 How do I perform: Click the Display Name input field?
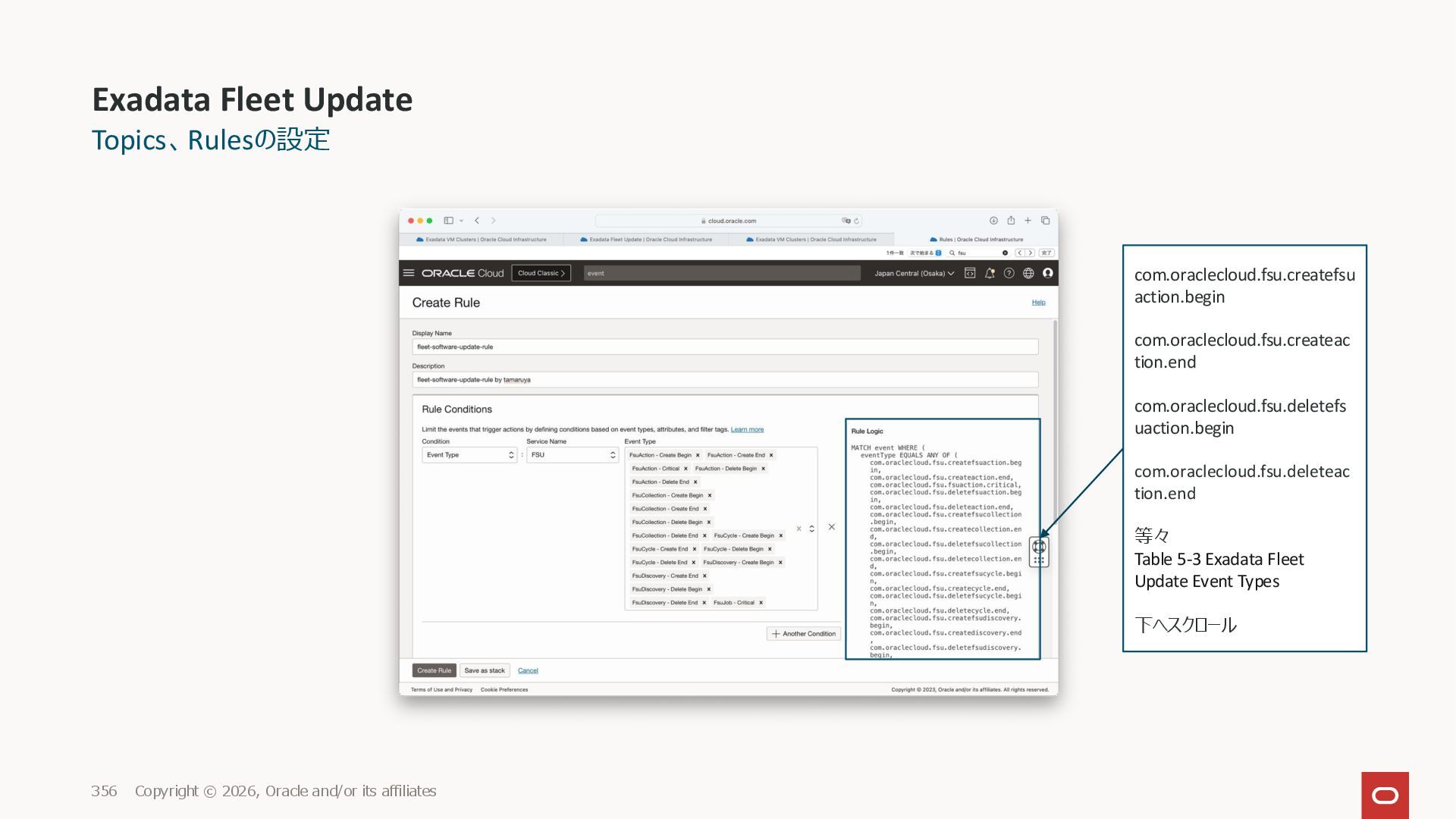click(724, 347)
